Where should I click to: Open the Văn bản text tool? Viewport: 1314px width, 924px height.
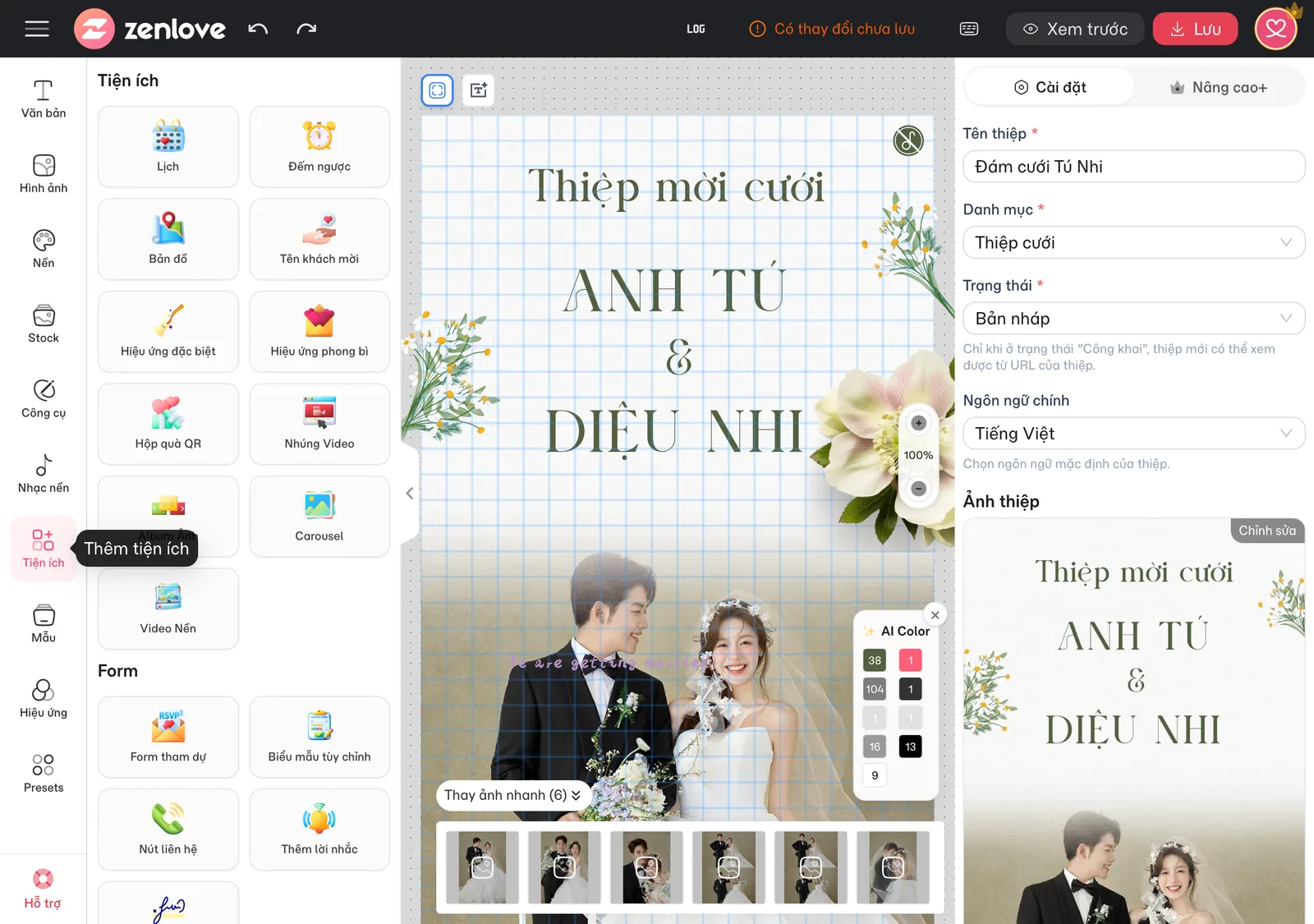[x=44, y=99]
